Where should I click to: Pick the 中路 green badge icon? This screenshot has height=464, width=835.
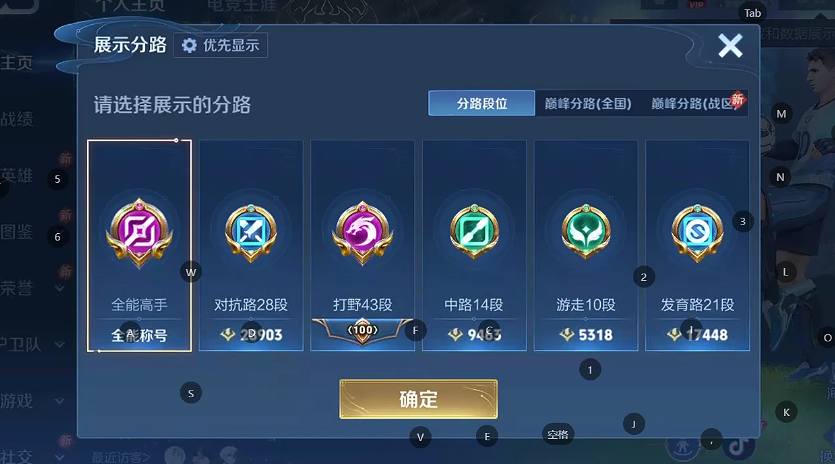click(474, 232)
